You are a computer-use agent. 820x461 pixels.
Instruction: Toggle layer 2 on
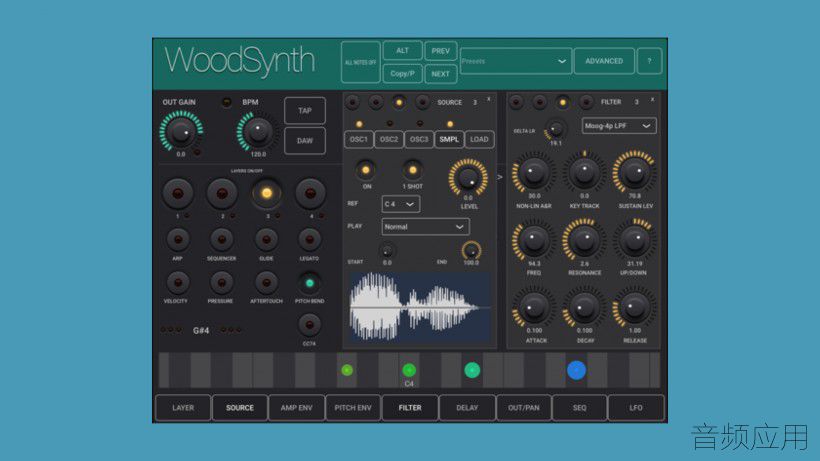[x=222, y=194]
